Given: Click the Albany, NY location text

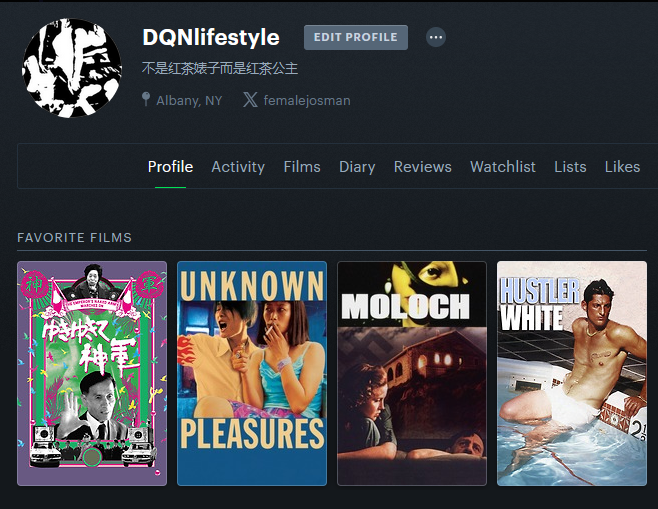Looking at the screenshot, I should point(189,101).
